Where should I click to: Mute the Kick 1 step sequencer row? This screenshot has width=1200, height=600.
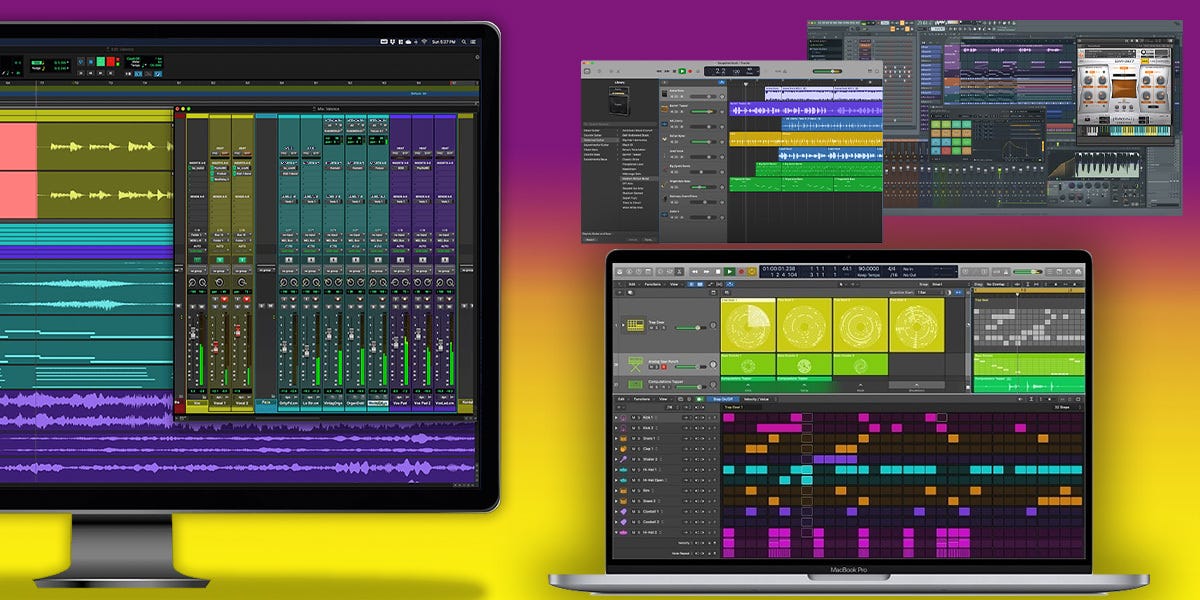tap(631, 416)
